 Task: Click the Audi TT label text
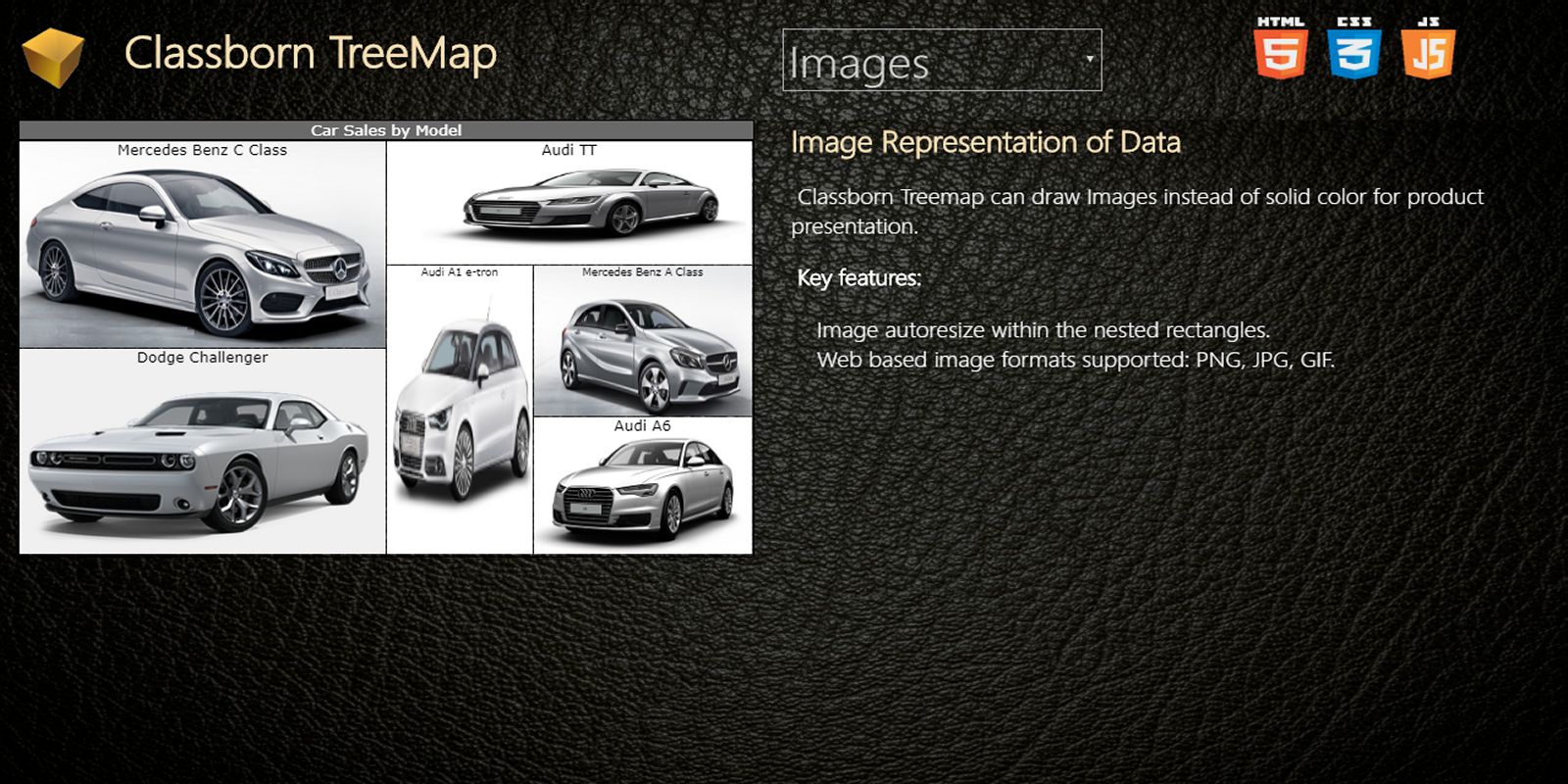[568, 150]
